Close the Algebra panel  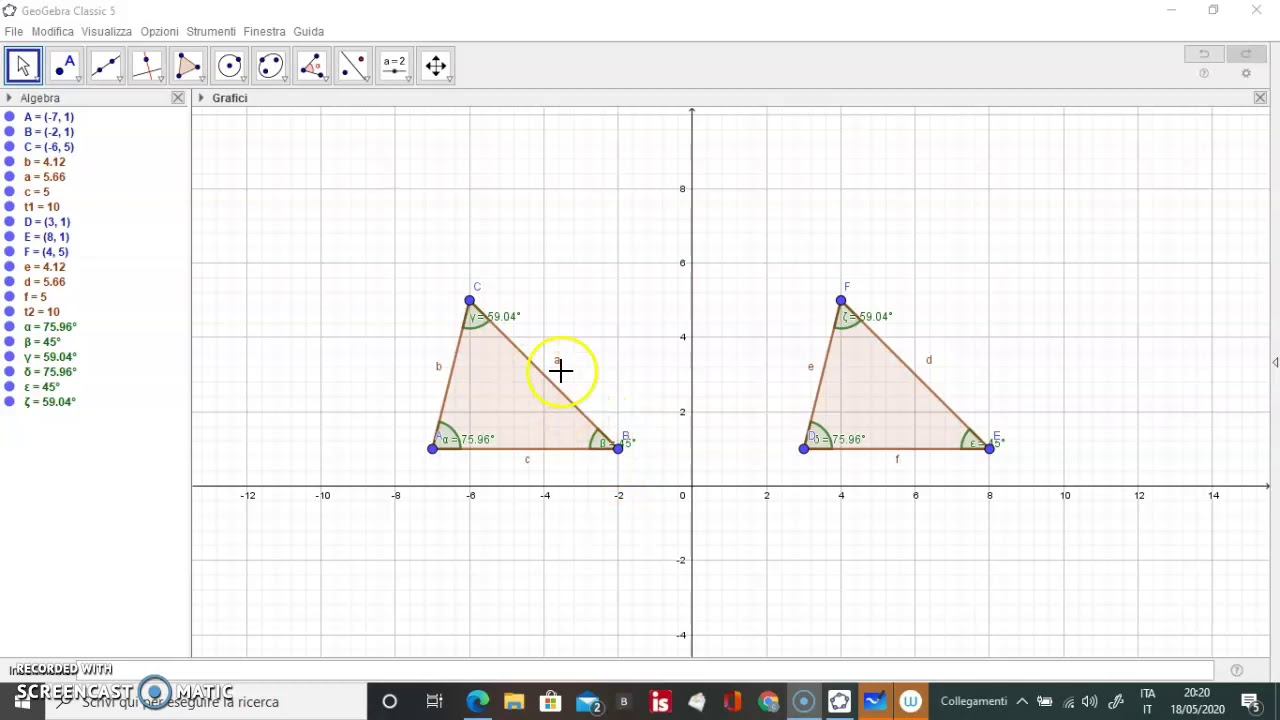click(178, 98)
